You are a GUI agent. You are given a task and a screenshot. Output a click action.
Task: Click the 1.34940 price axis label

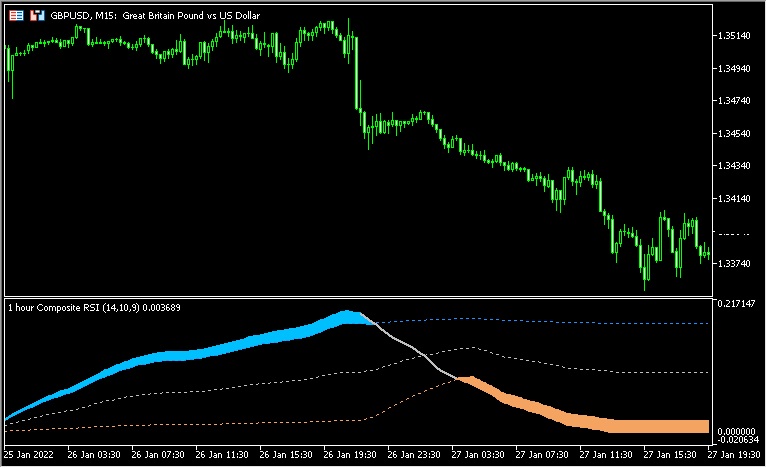tap(735, 69)
